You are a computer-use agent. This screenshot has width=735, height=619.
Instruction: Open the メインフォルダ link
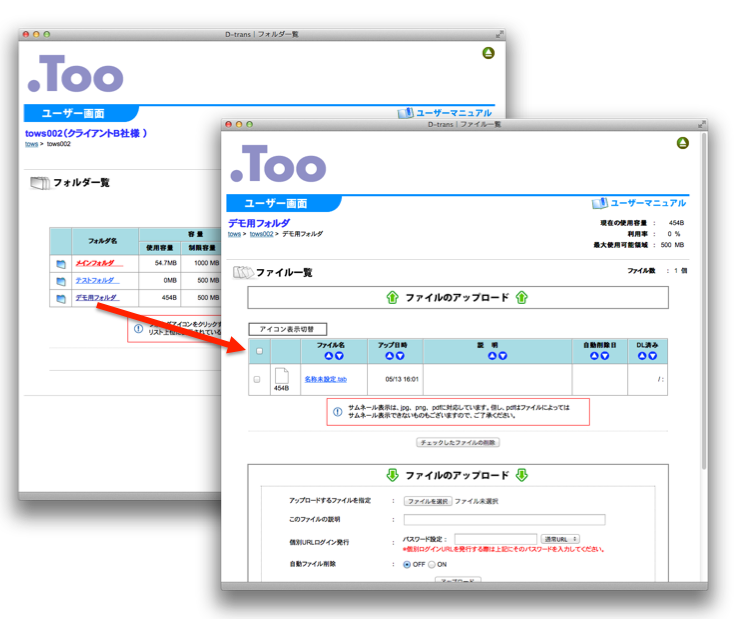[97, 264]
